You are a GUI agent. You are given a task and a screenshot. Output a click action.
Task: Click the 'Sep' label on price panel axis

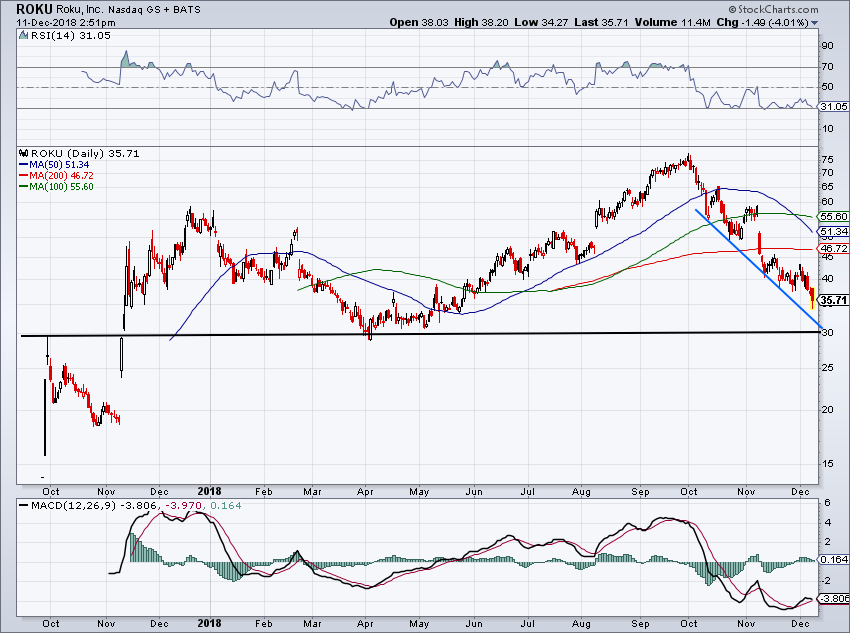pyautogui.click(x=640, y=492)
